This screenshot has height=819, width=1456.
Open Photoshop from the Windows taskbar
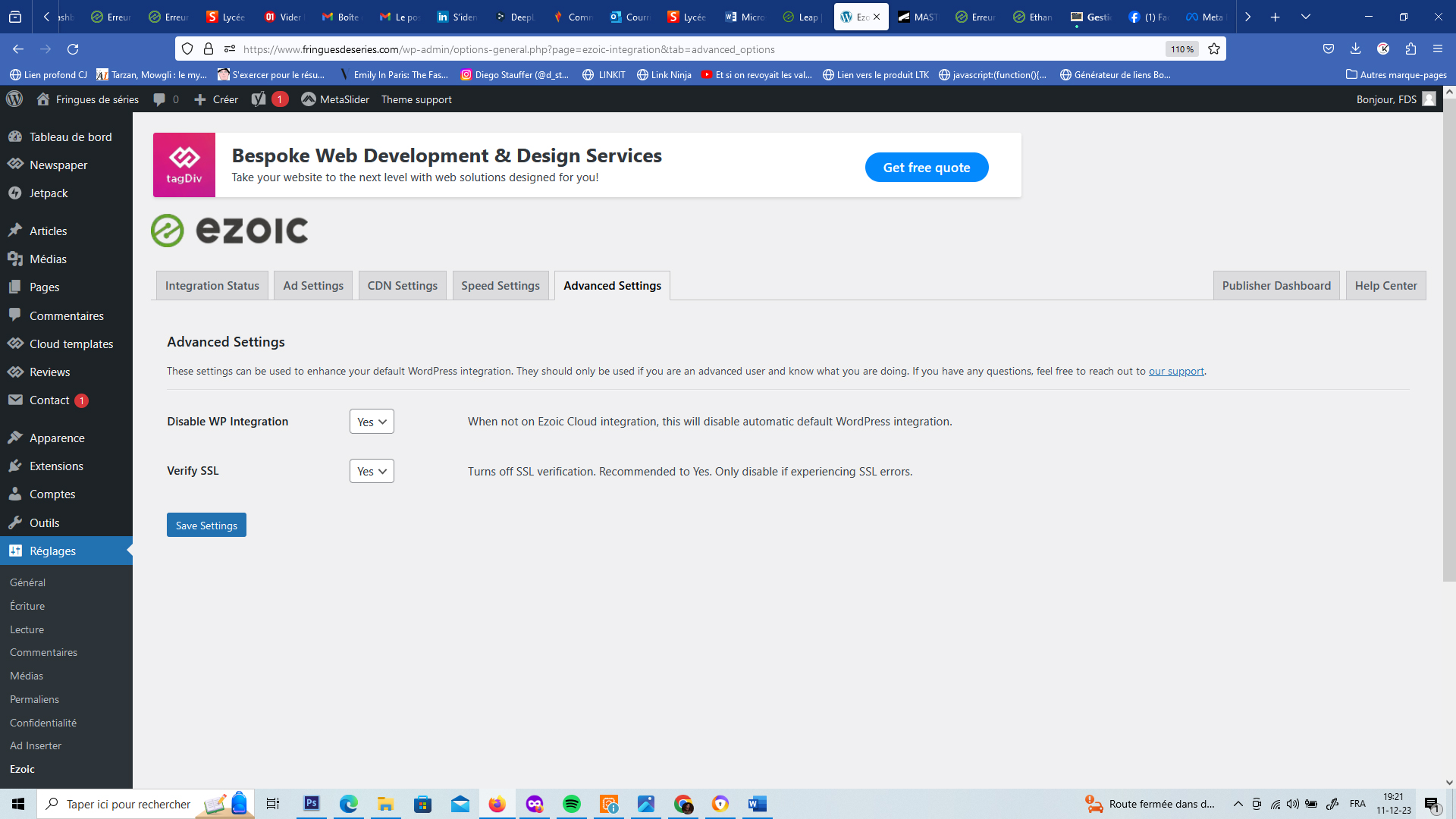coord(312,804)
